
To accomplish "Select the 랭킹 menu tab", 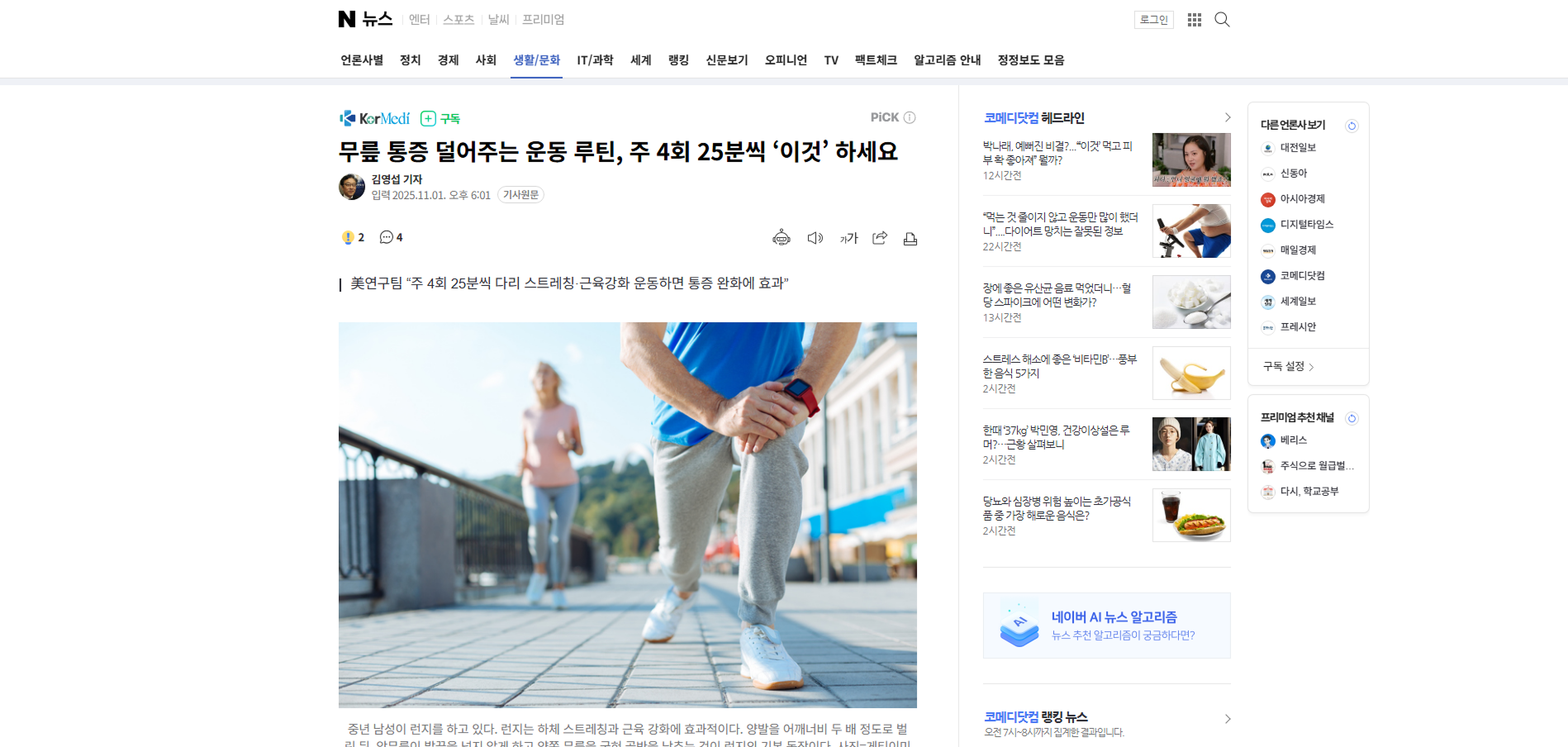I will click(x=678, y=60).
